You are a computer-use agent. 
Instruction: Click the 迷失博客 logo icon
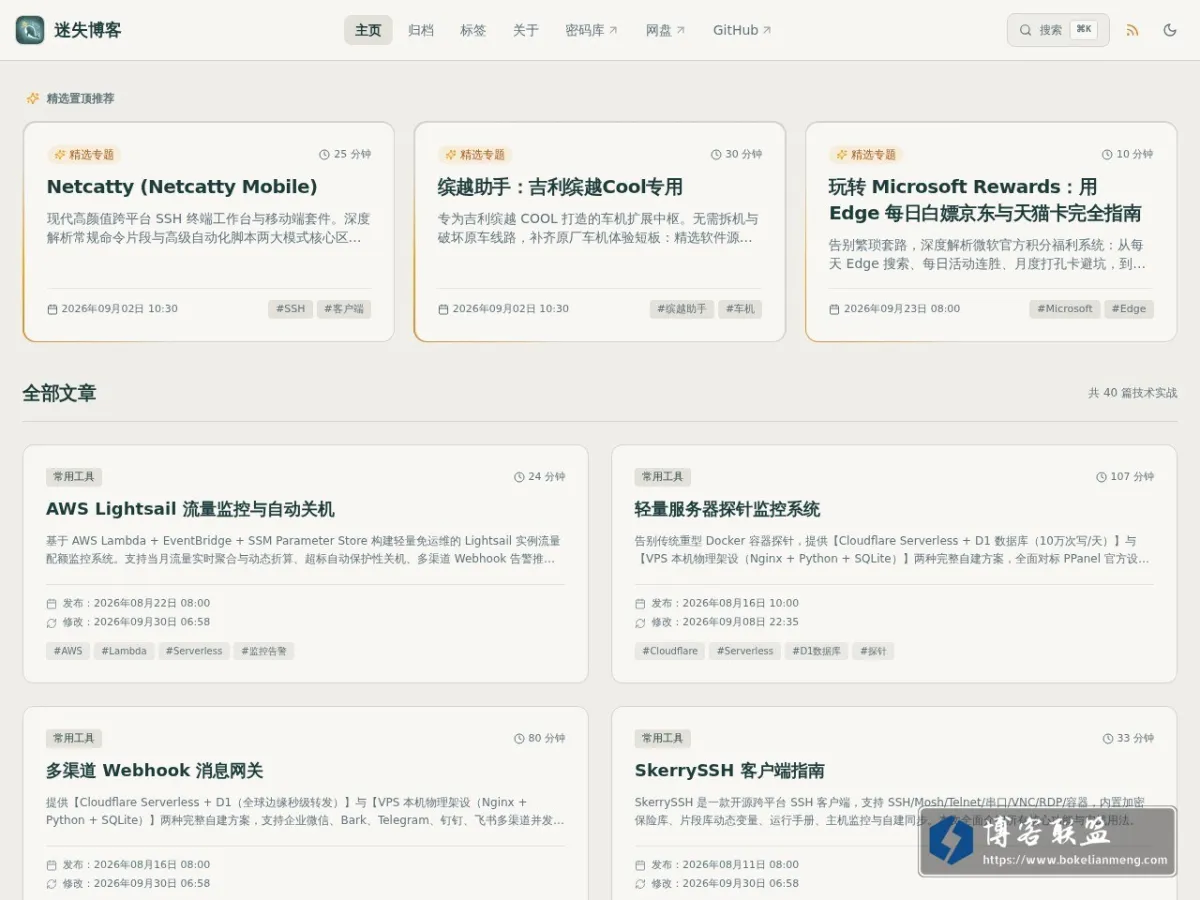click(30, 30)
